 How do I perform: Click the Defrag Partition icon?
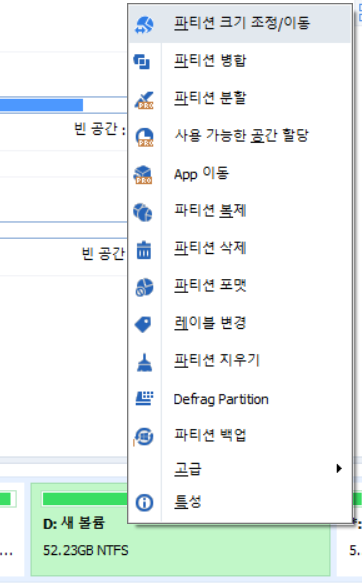tap(145, 398)
